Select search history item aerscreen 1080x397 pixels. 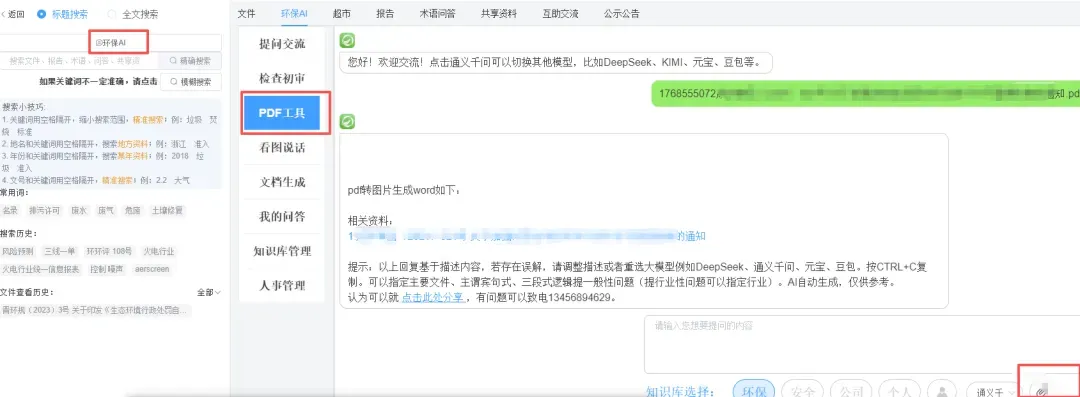tap(152, 269)
